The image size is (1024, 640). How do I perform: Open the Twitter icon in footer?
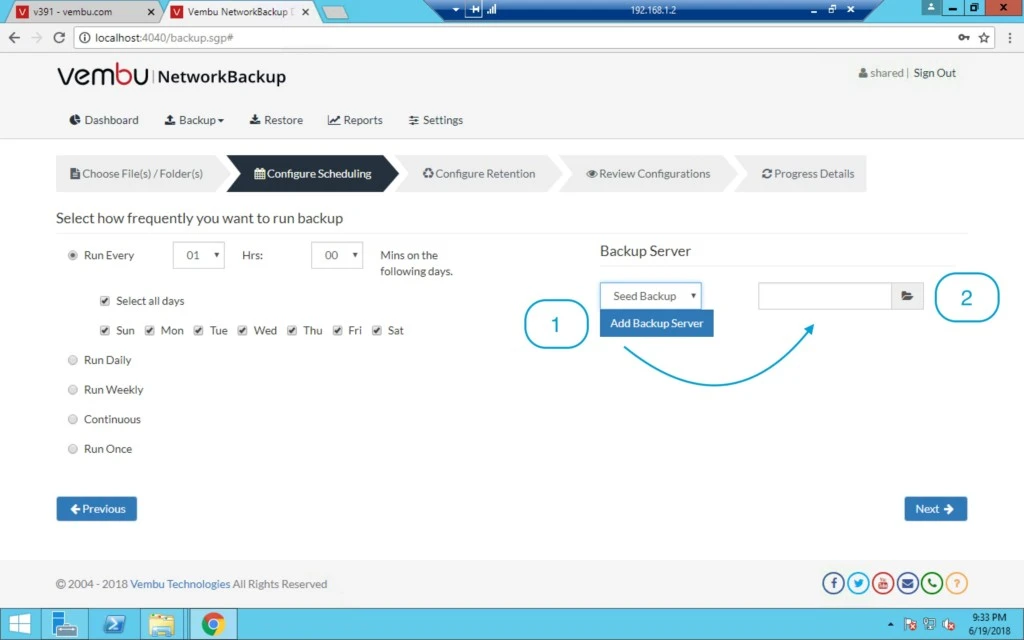[858, 583]
